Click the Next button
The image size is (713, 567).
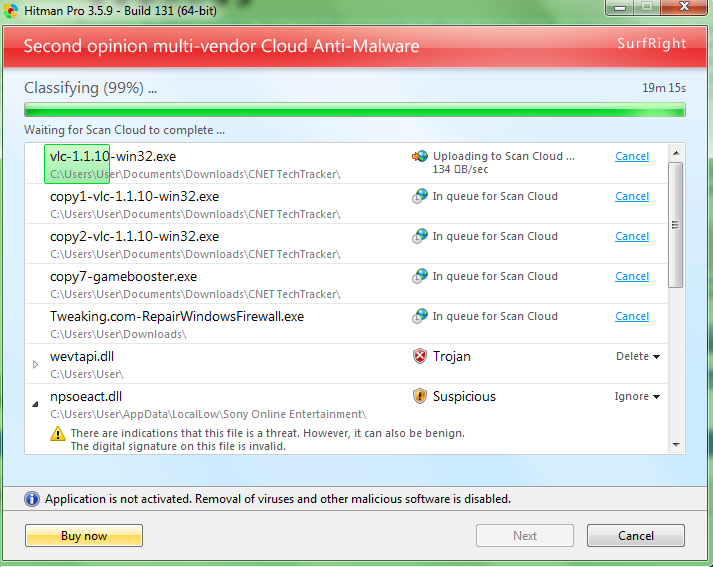pos(525,536)
